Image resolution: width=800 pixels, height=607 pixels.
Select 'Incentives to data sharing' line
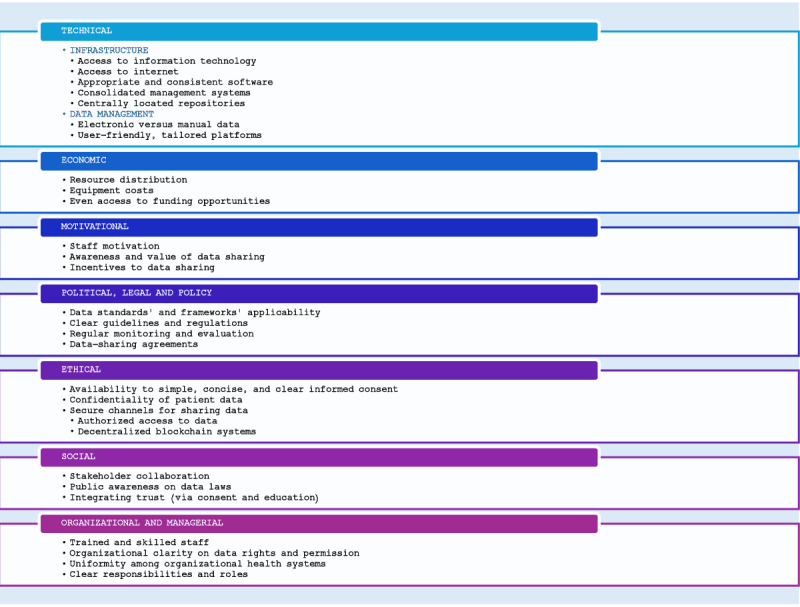[x=142, y=267]
